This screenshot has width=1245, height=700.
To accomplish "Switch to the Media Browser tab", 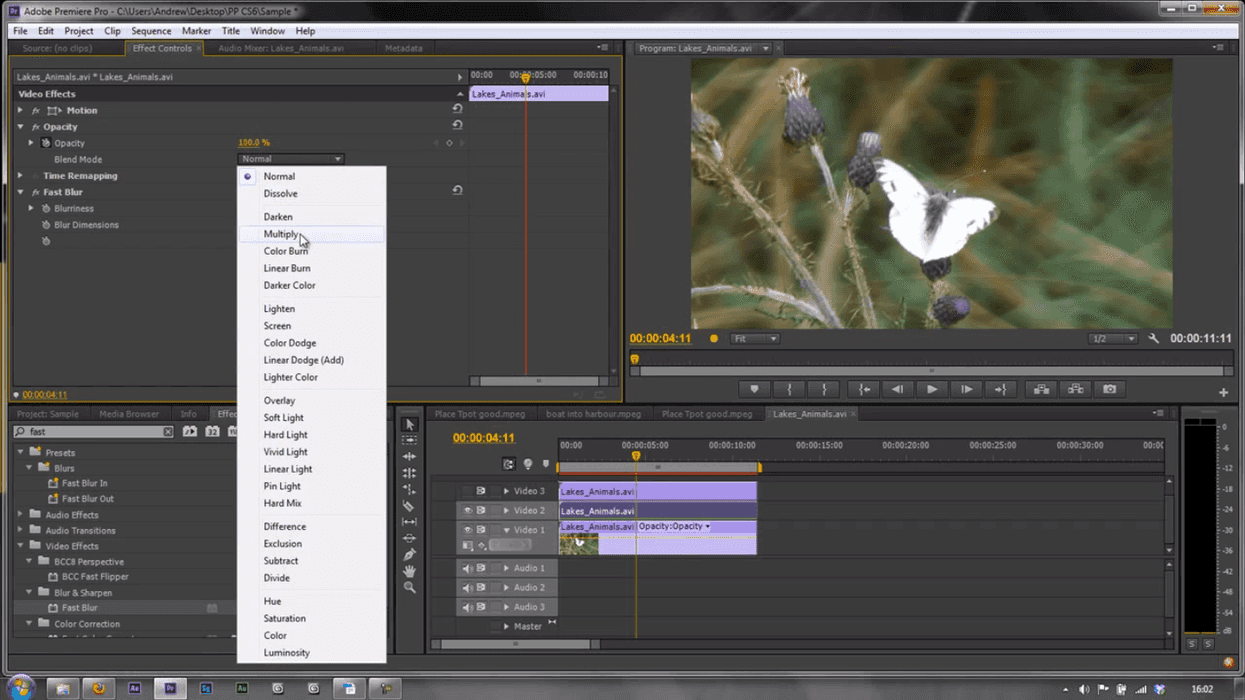I will (x=129, y=414).
